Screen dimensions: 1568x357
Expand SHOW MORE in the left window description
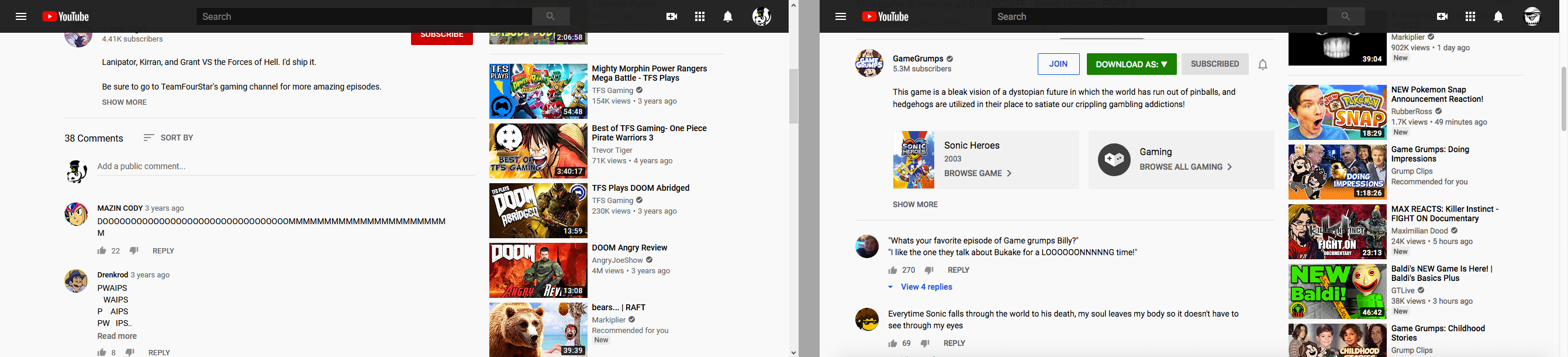pyautogui.click(x=124, y=102)
